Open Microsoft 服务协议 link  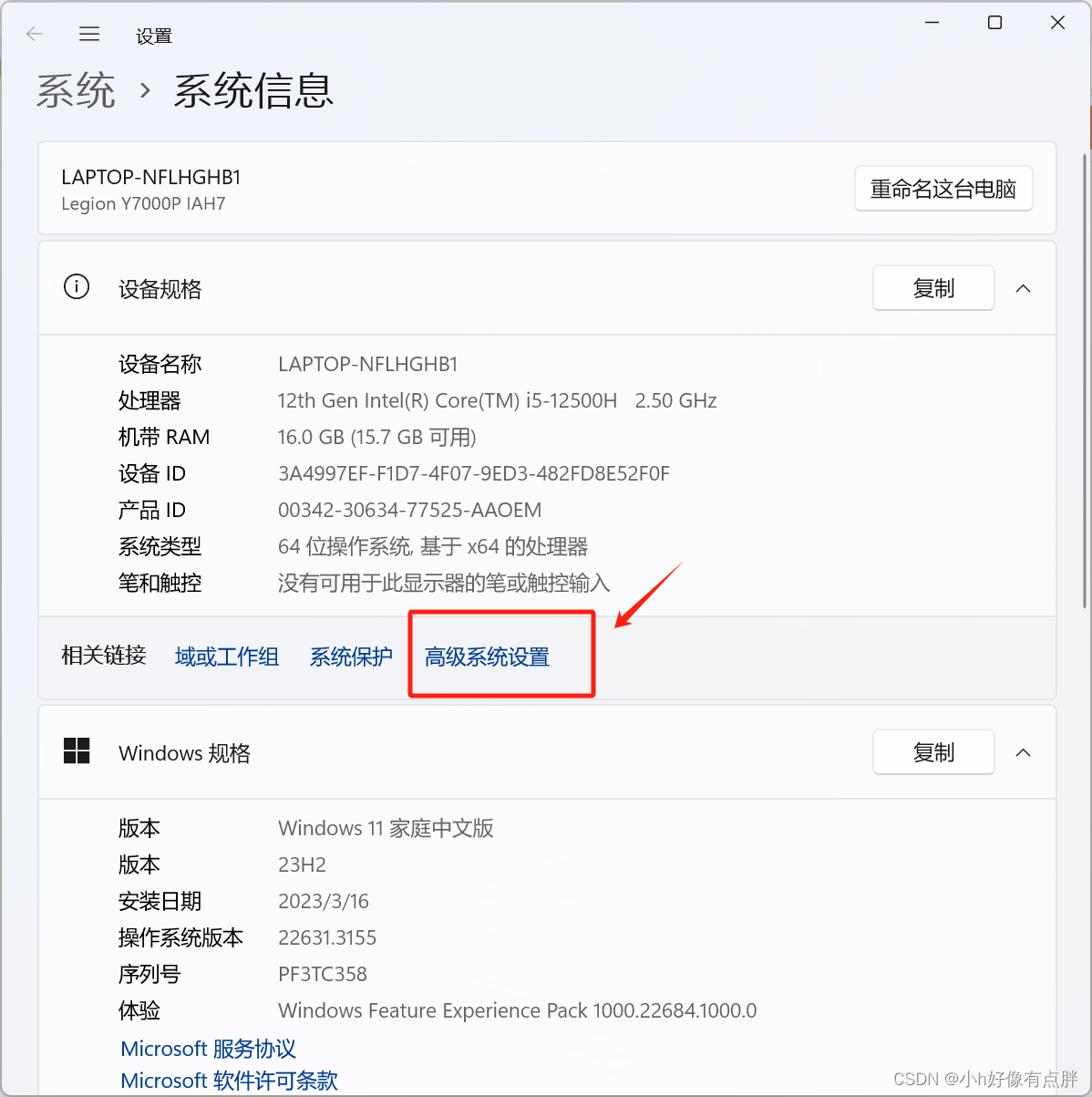point(209,1049)
